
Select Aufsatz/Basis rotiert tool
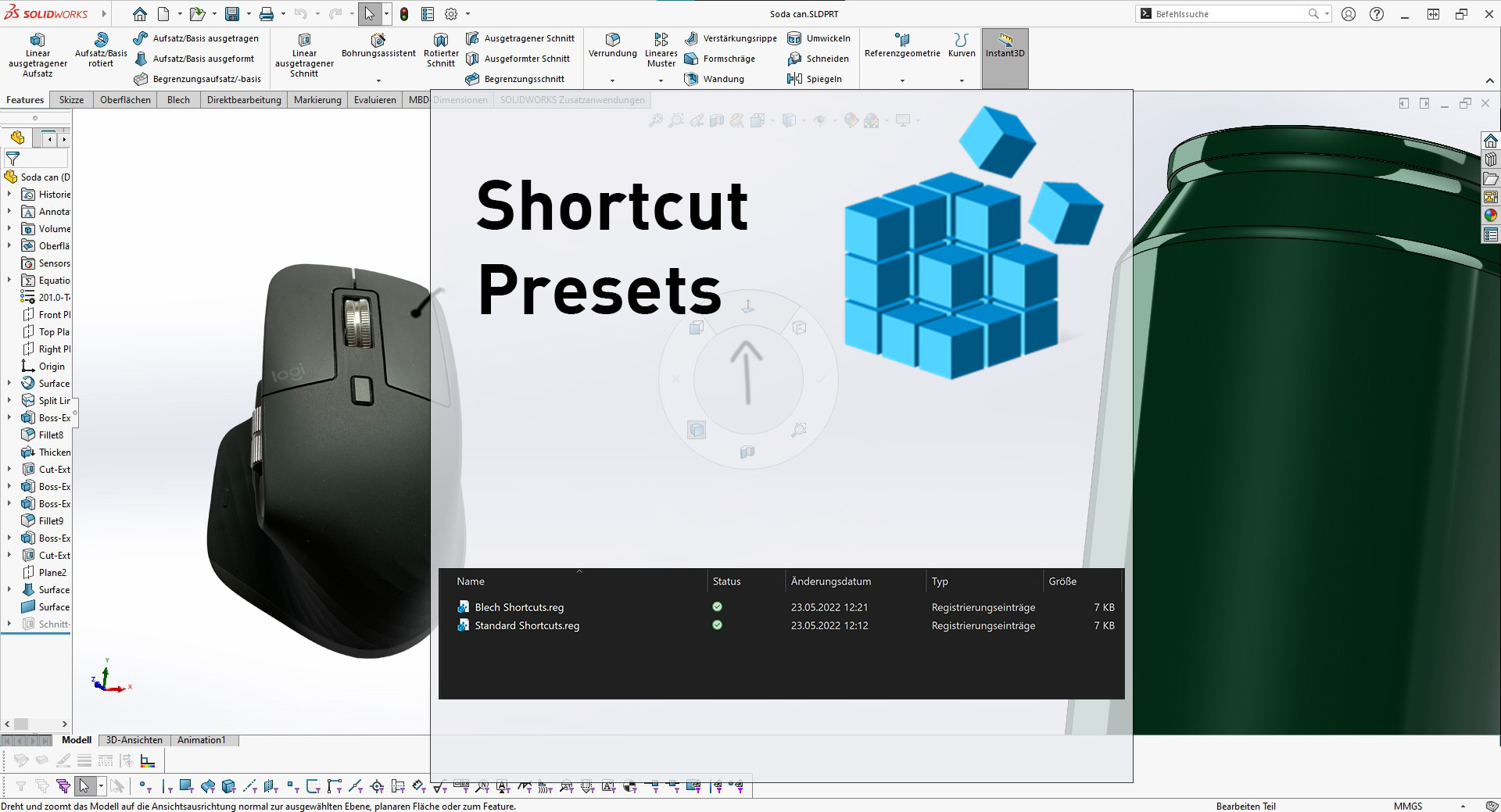pos(101,47)
